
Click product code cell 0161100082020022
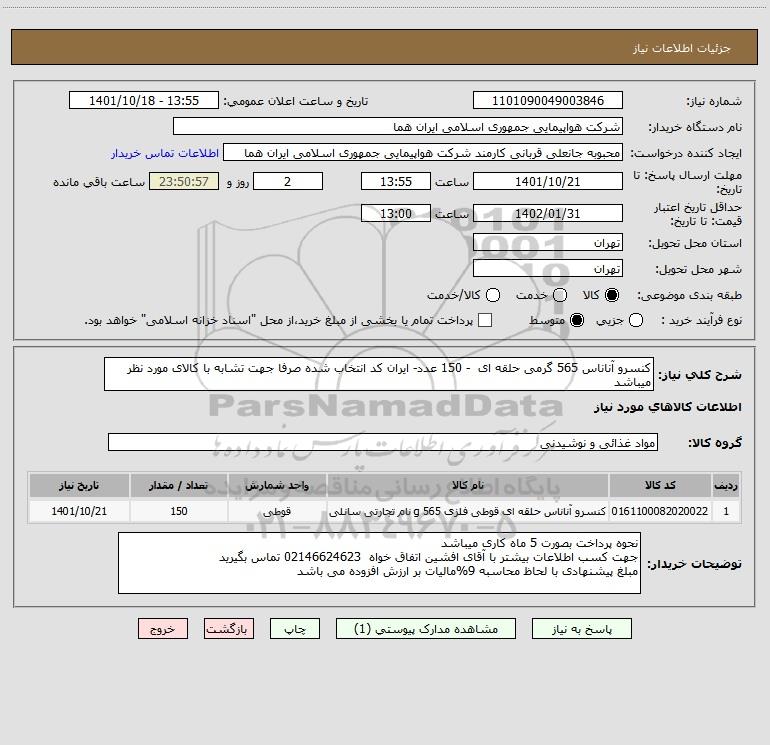[x=660, y=511]
